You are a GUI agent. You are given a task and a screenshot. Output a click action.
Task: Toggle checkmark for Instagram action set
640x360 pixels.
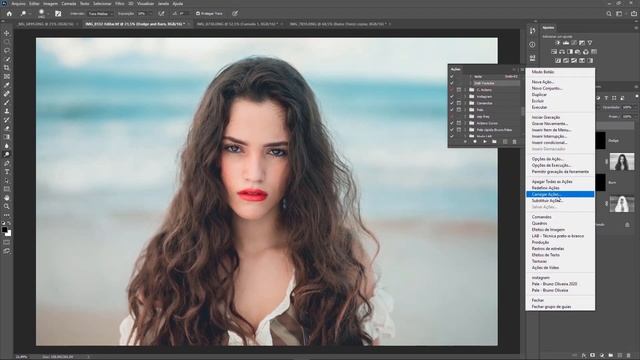coord(452,96)
